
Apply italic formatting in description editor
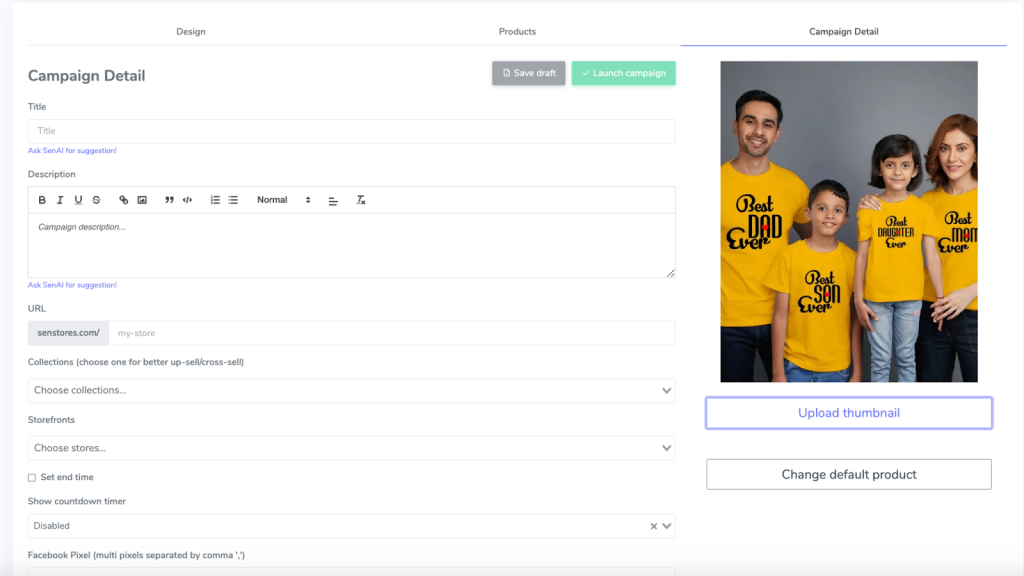[x=60, y=200]
